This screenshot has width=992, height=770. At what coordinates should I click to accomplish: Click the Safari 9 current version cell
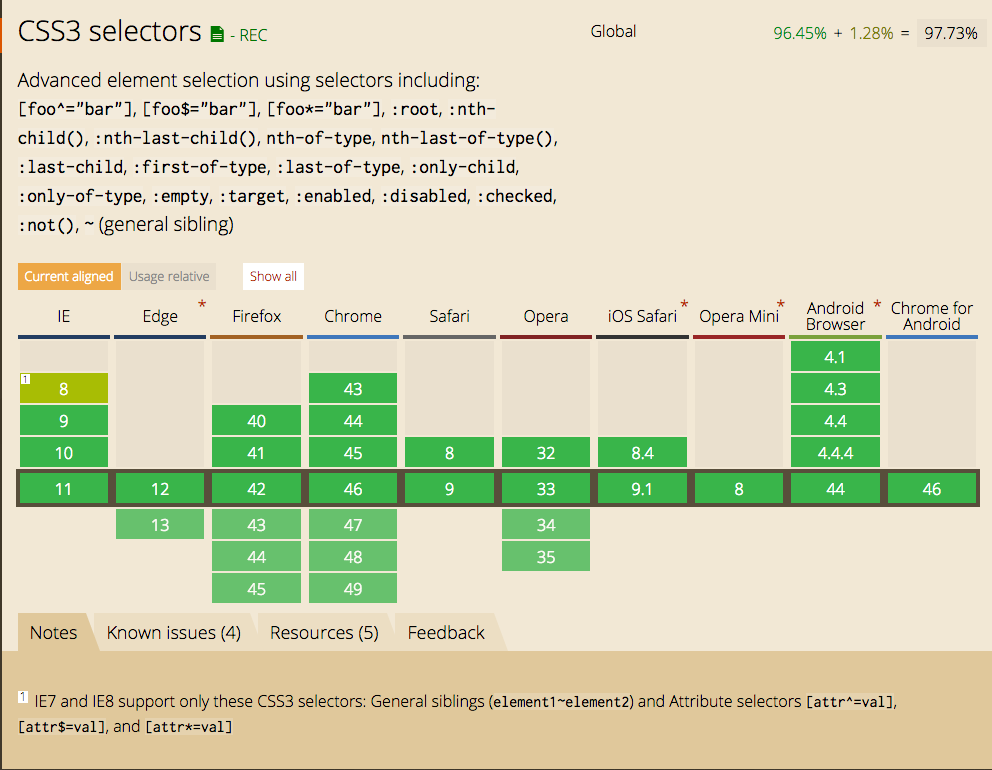click(449, 488)
